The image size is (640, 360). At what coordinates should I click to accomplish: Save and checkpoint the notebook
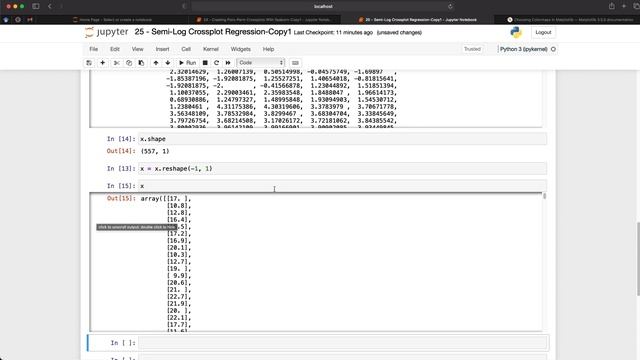click(x=89, y=63)
